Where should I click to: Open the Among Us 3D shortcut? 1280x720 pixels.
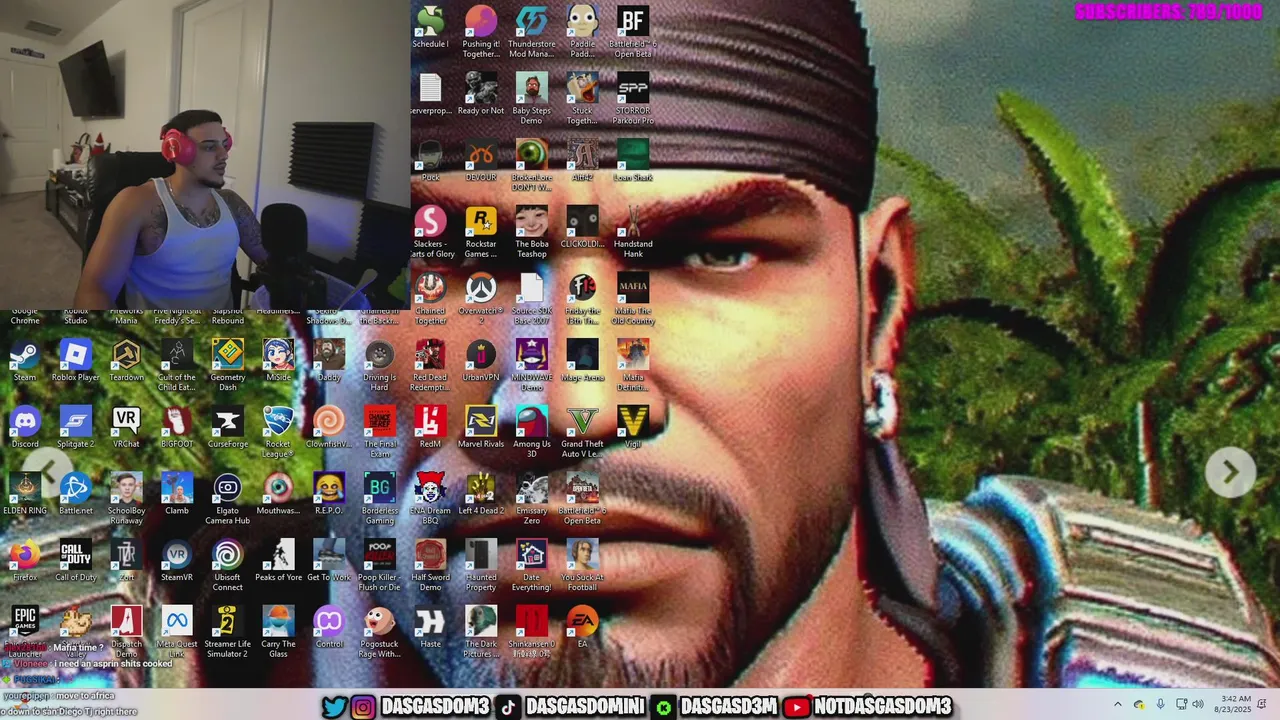click(x=531, y=433)
